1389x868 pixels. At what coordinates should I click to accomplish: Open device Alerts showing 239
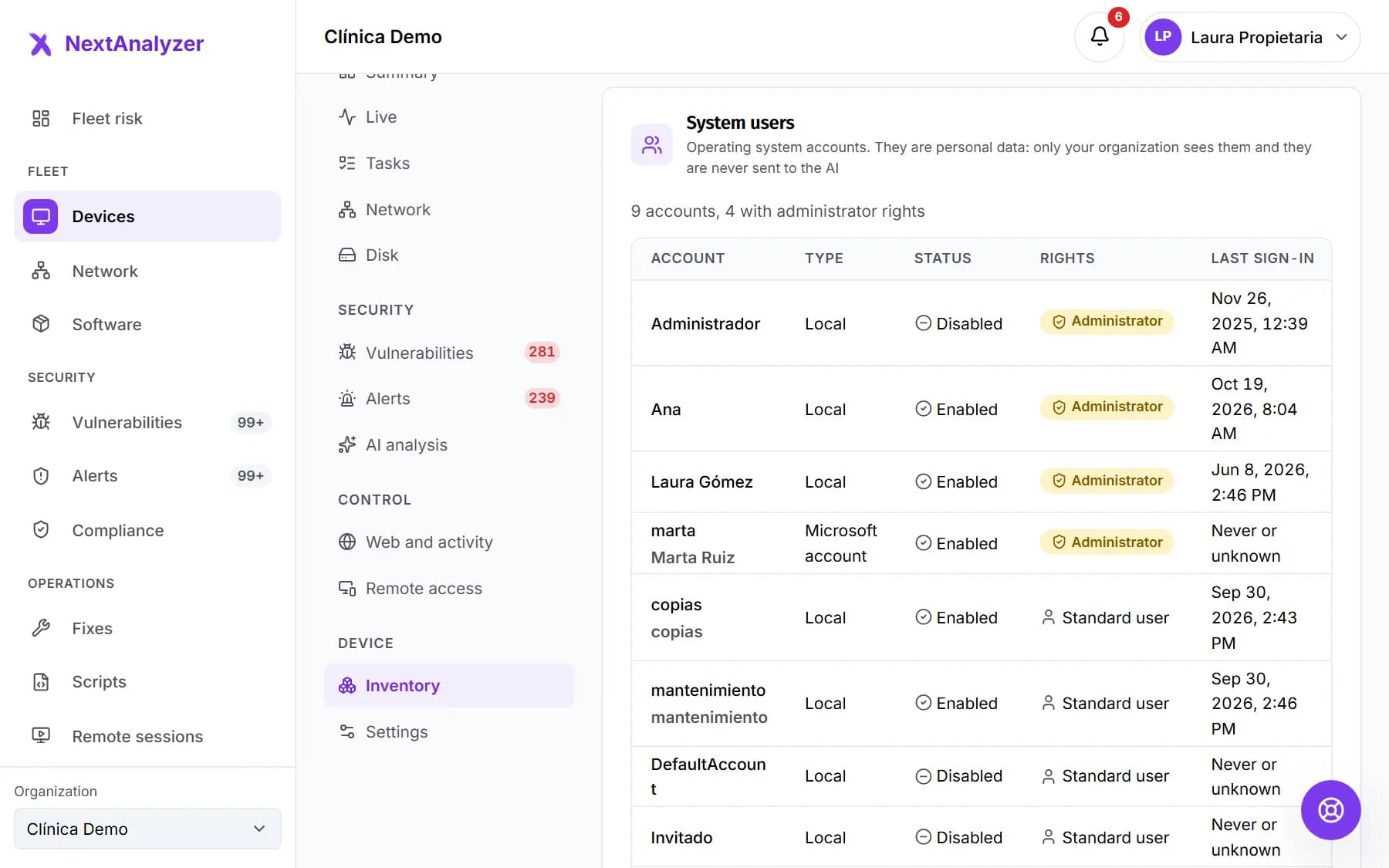448,398
